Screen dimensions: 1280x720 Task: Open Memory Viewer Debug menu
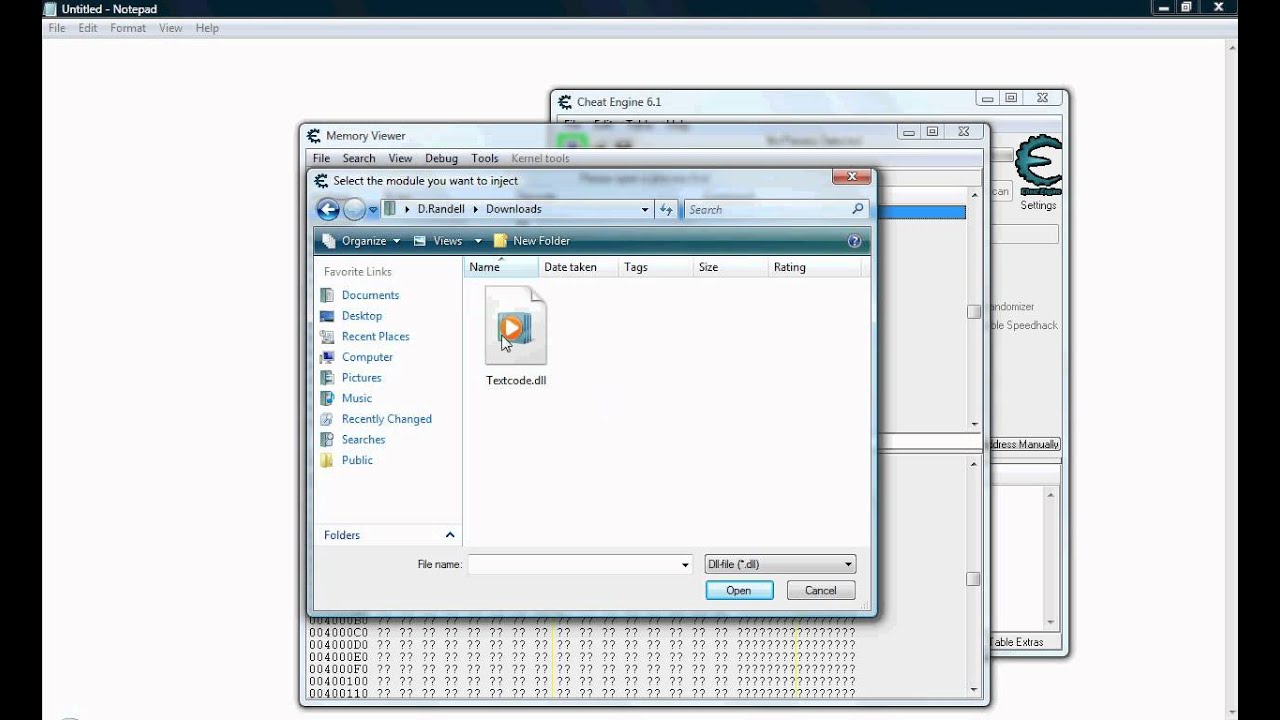point(441,158)
